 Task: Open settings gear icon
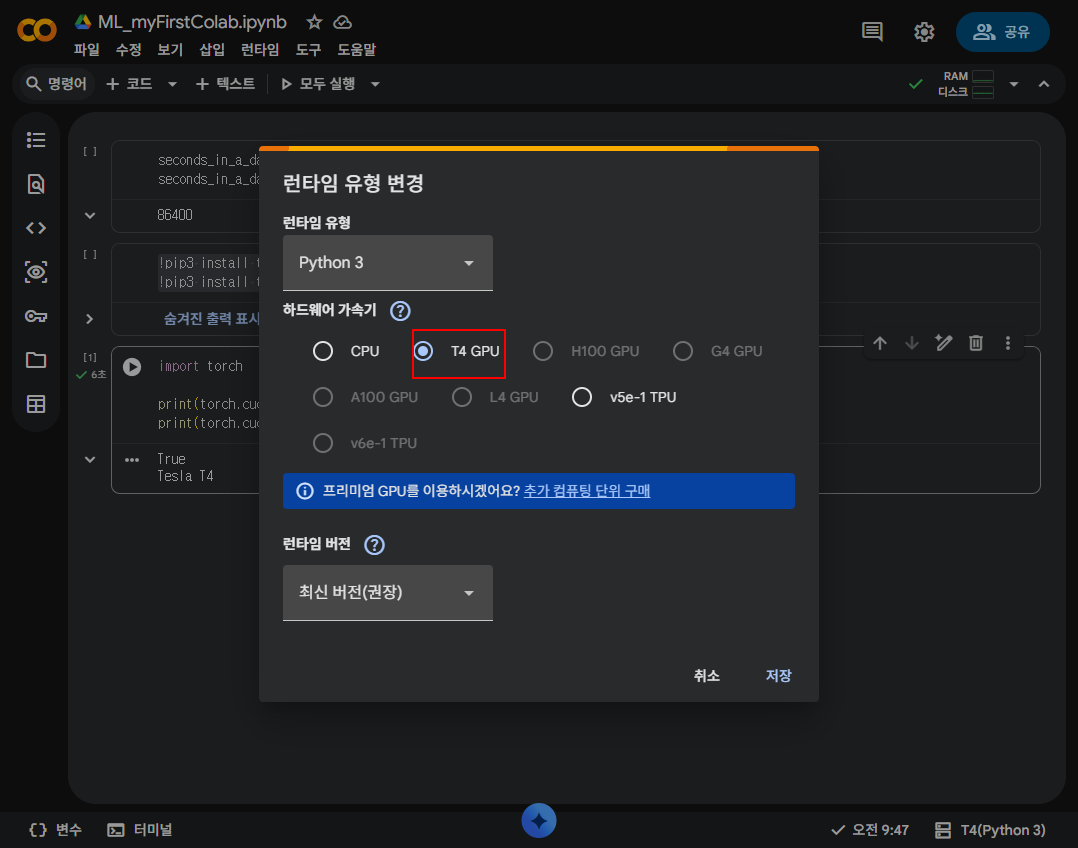pos(924,32)
